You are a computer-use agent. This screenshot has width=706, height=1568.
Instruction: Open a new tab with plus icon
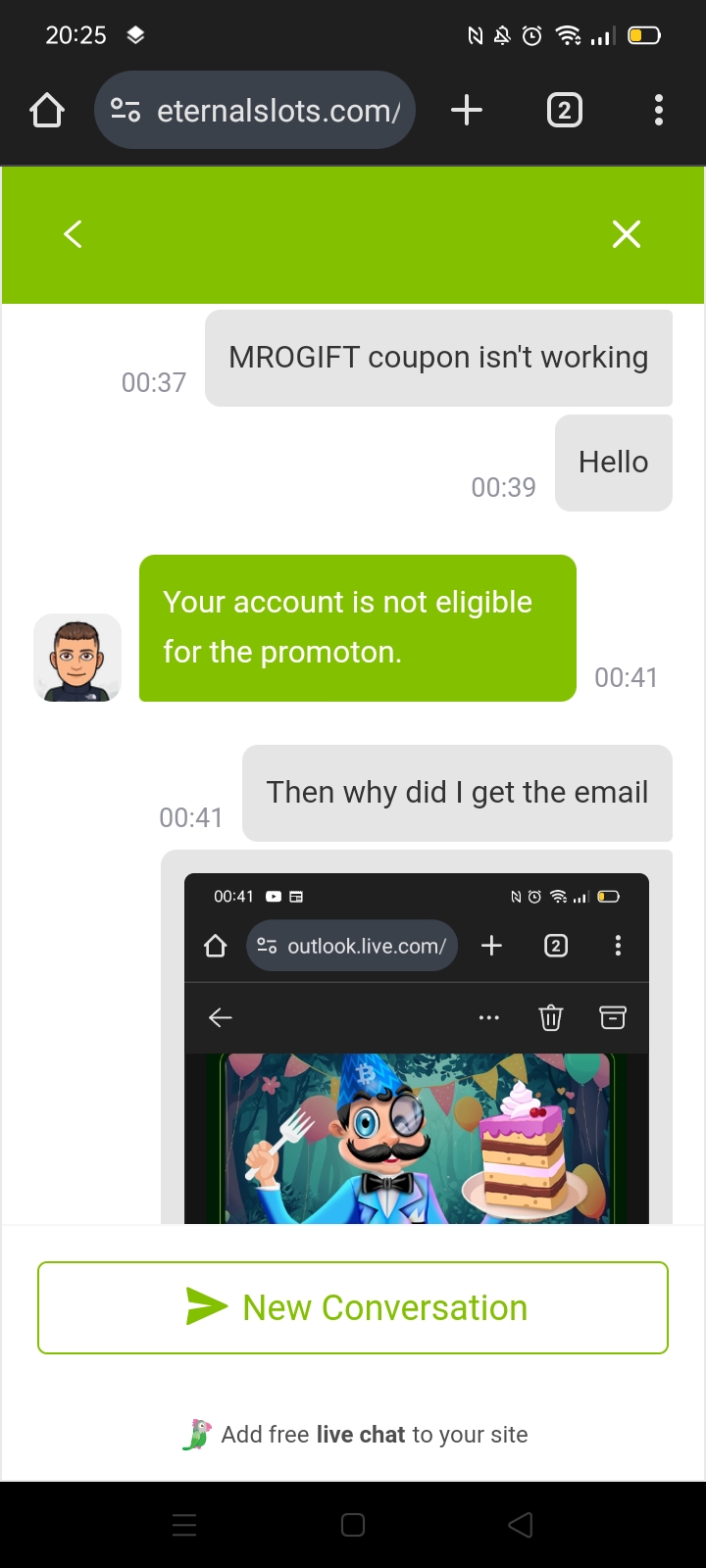click(x=467, y=111)
